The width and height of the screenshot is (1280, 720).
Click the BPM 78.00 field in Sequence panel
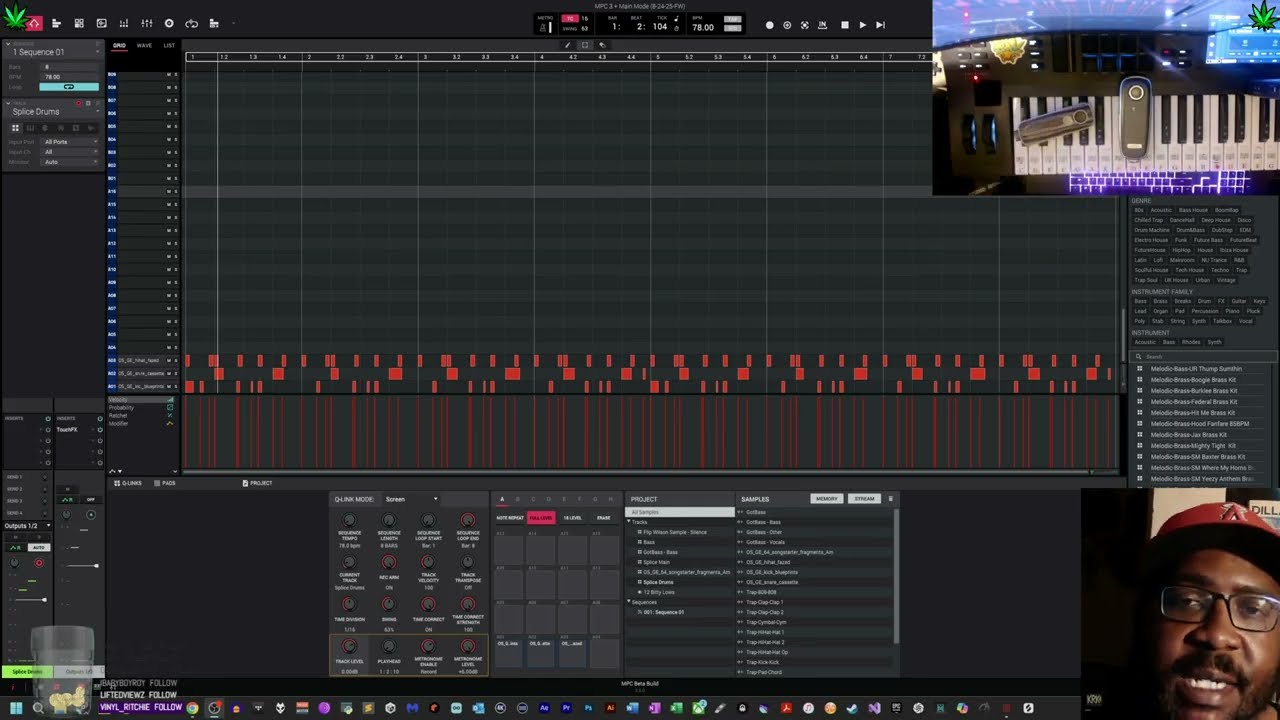(x=71, y=77)
